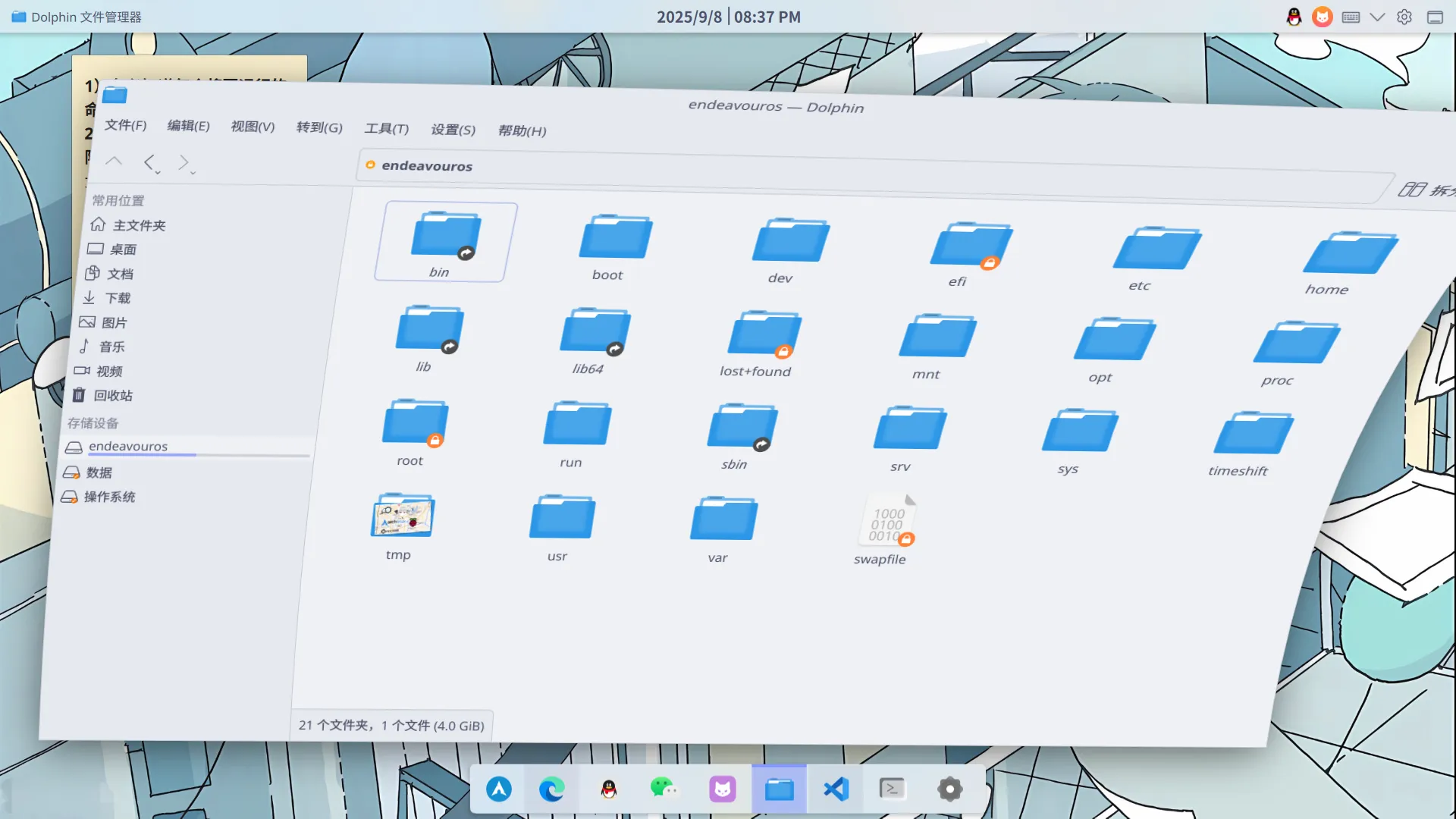
Task: Open the 工具(T) Tools menu
Action: [386, 129]
